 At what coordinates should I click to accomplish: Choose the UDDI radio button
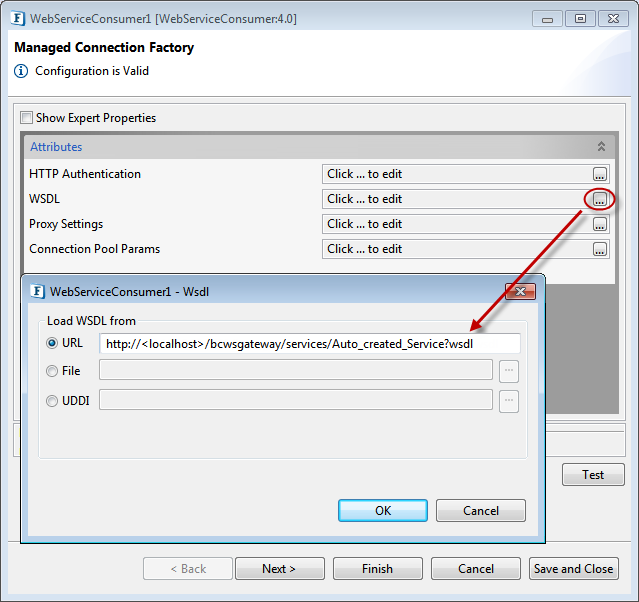52,401
